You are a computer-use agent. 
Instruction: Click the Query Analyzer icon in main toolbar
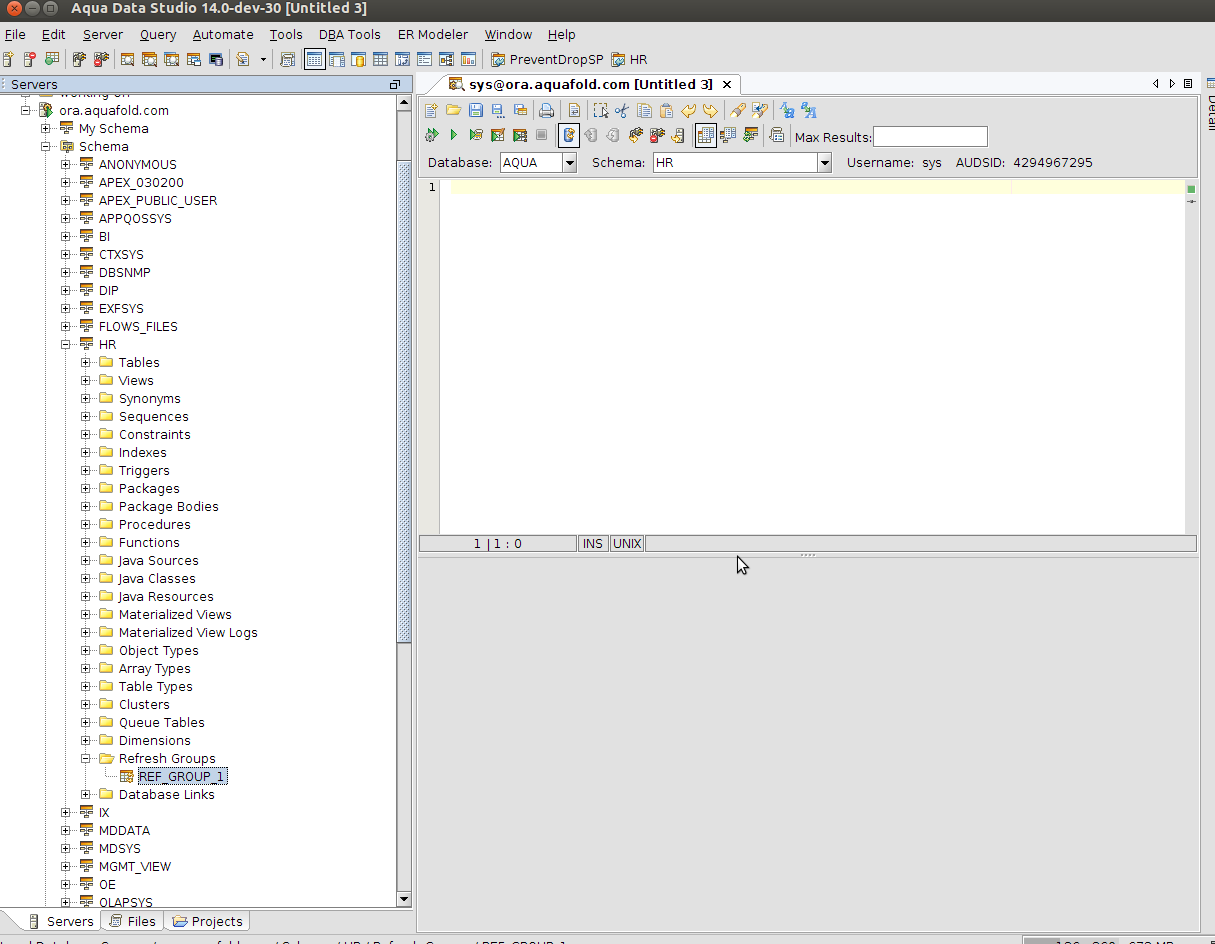(128, 60)
